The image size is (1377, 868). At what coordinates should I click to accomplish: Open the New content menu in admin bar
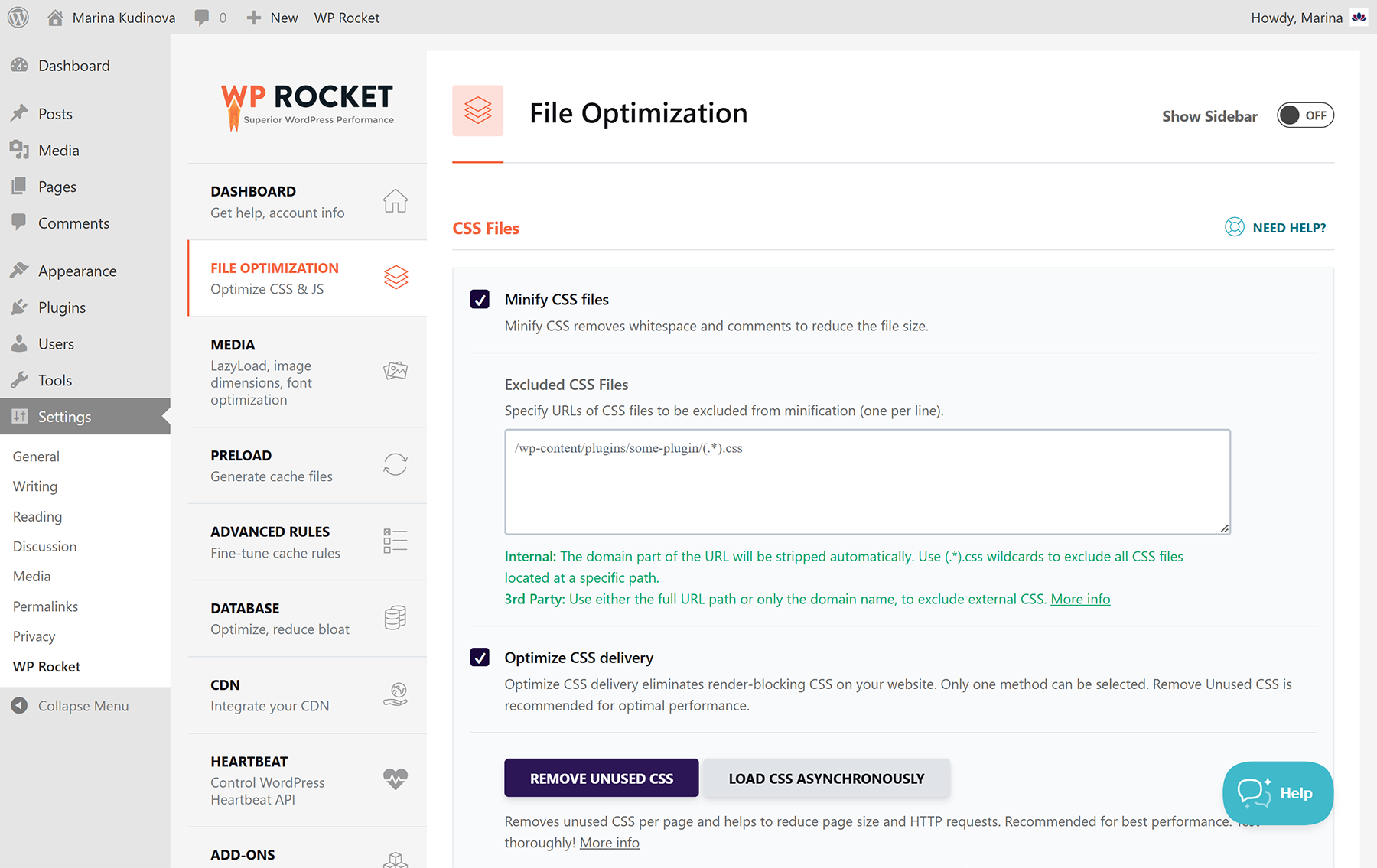pos(272,18)
